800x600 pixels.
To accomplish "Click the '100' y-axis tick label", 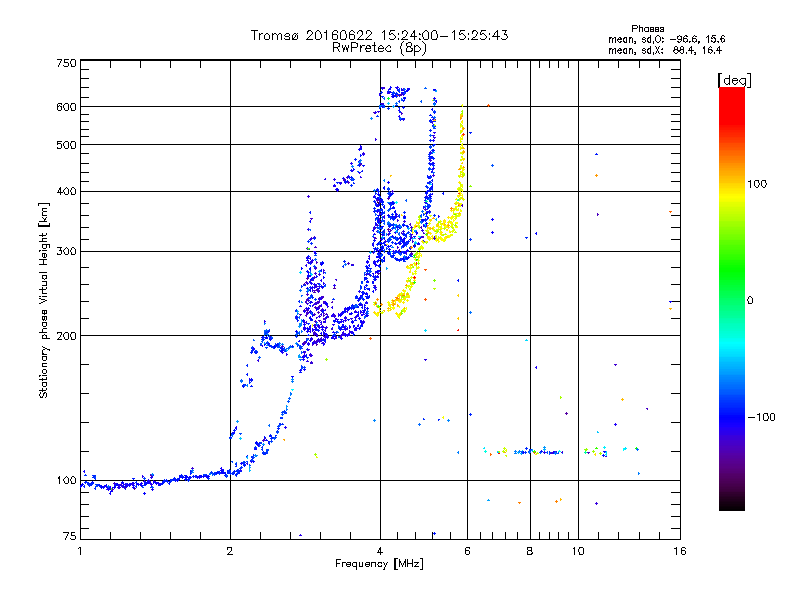I will tap(66, 481).
